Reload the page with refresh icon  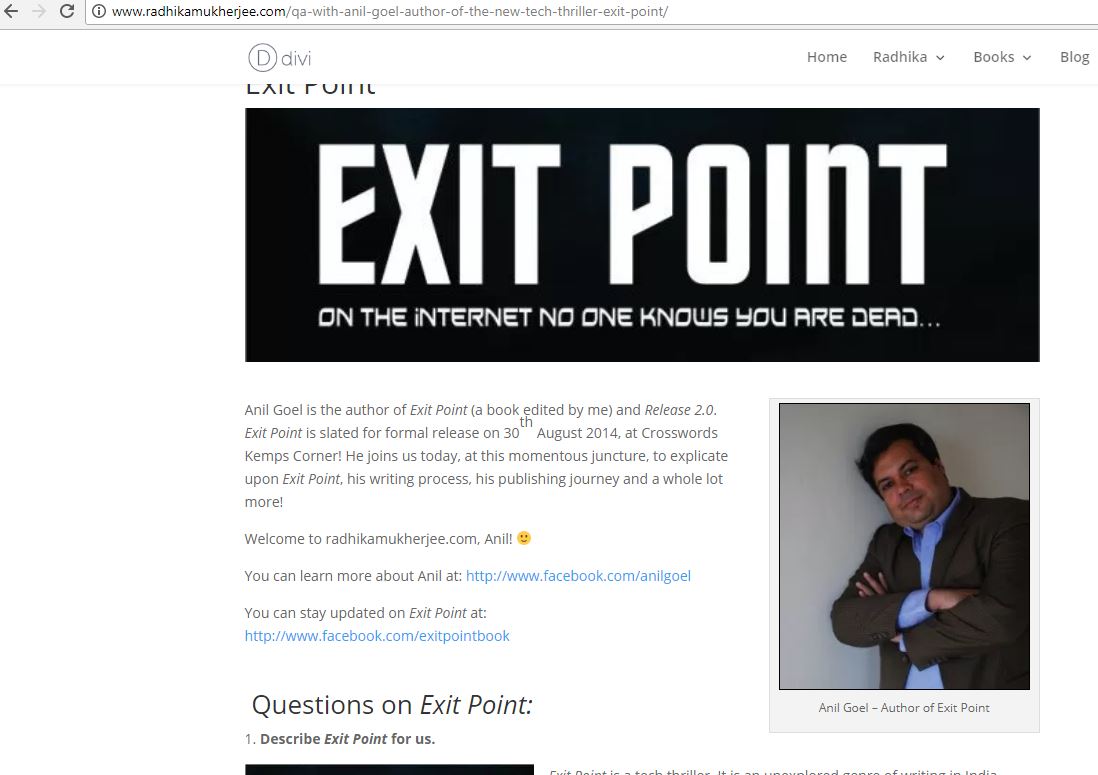click(67, 11)
